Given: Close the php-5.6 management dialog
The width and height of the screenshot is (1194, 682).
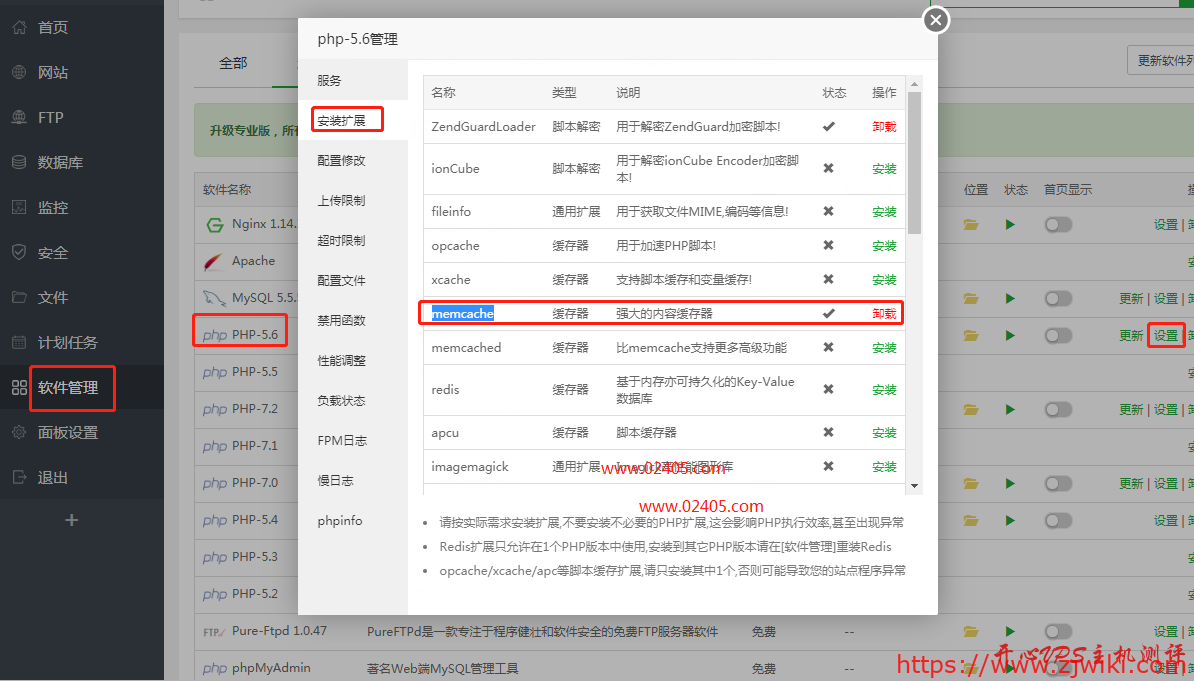Looking at the screenshot, I should click(x=936, y=20).
